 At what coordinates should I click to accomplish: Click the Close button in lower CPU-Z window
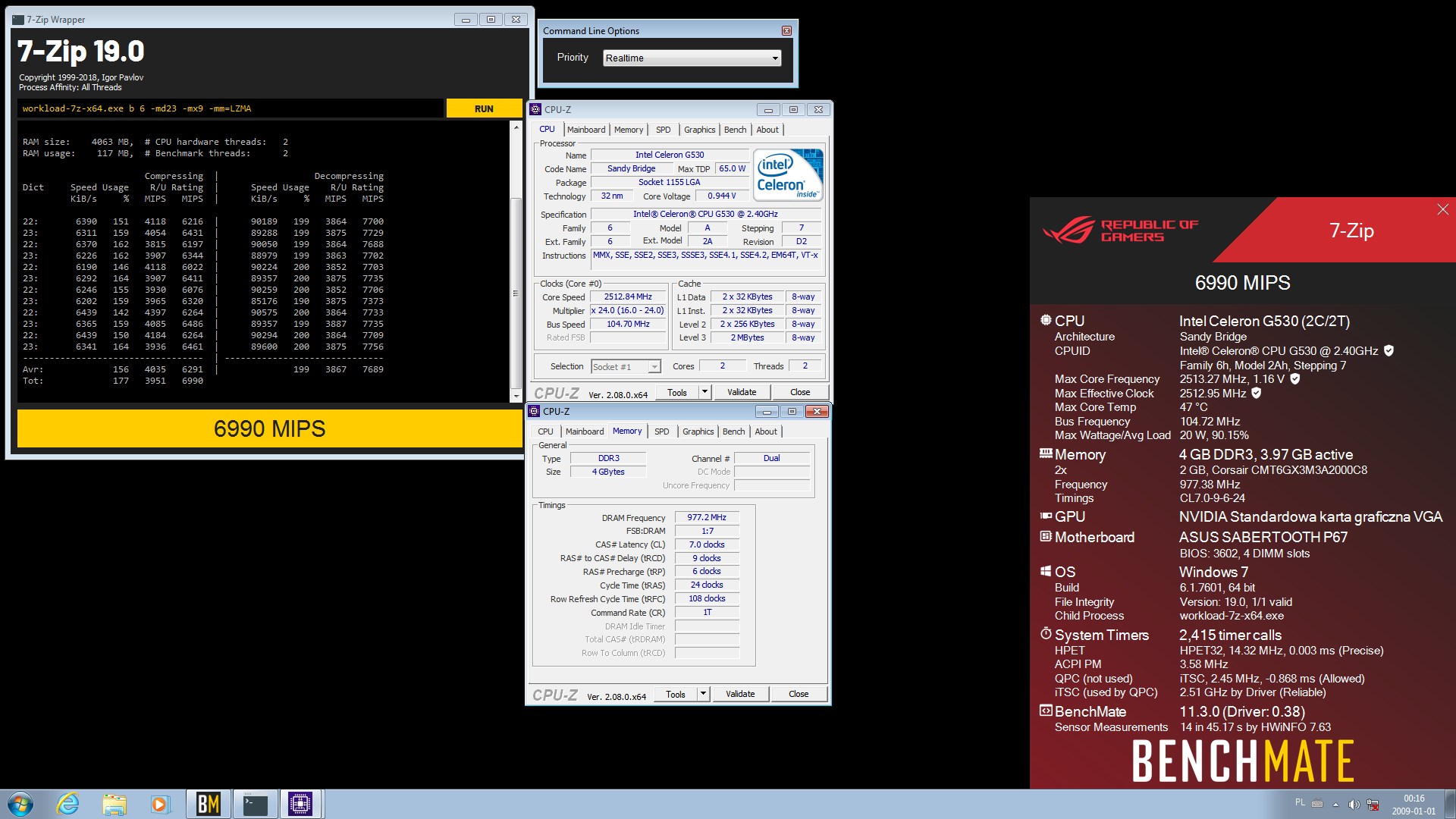pos(799,694)
